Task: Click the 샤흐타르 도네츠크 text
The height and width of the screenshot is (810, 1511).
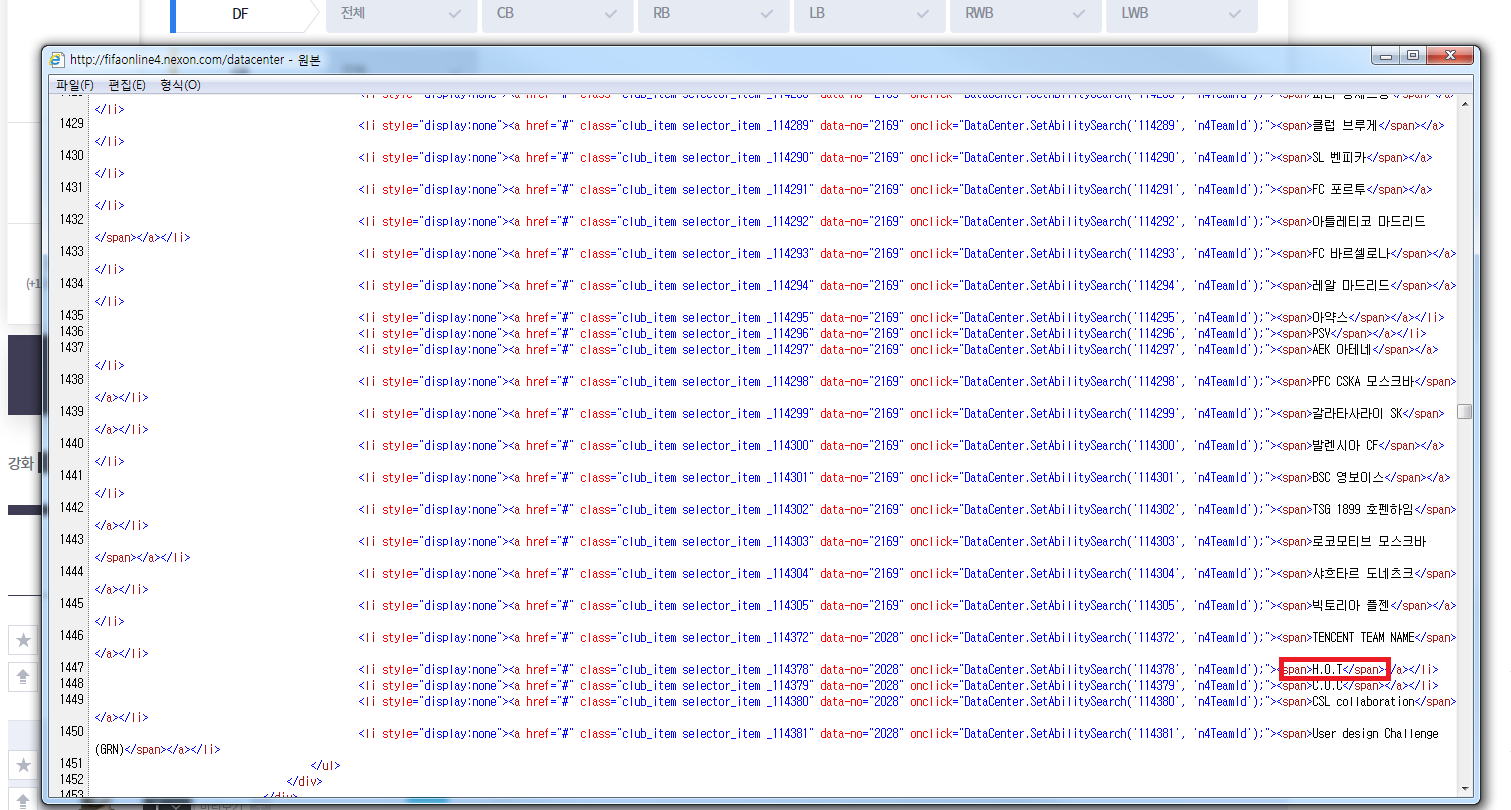Action: click(1363, 573)
